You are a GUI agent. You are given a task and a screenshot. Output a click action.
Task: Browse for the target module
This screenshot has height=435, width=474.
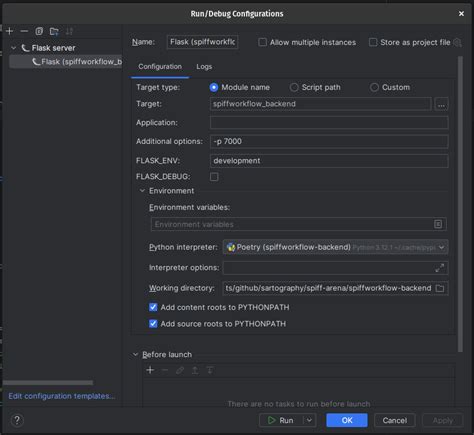coord(441,104)
